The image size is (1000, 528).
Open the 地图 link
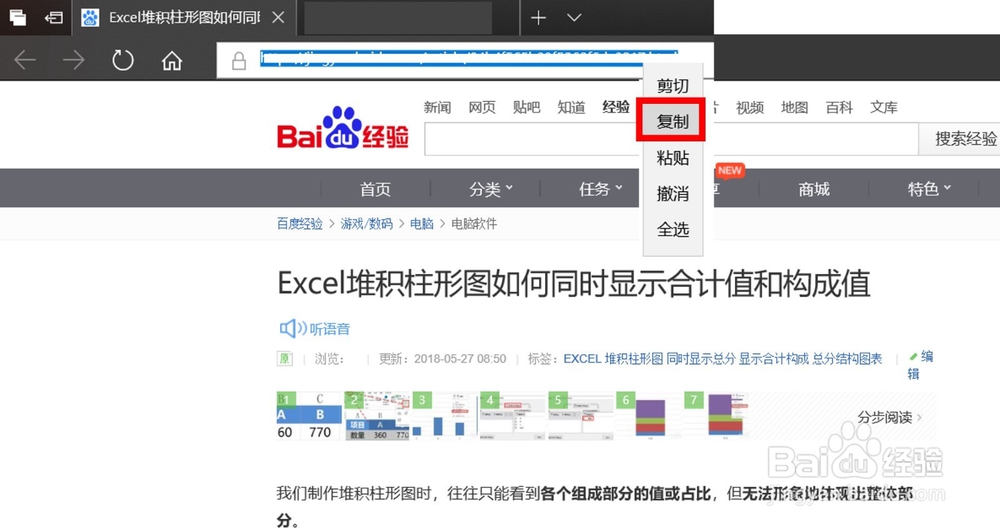coord(795,107)
